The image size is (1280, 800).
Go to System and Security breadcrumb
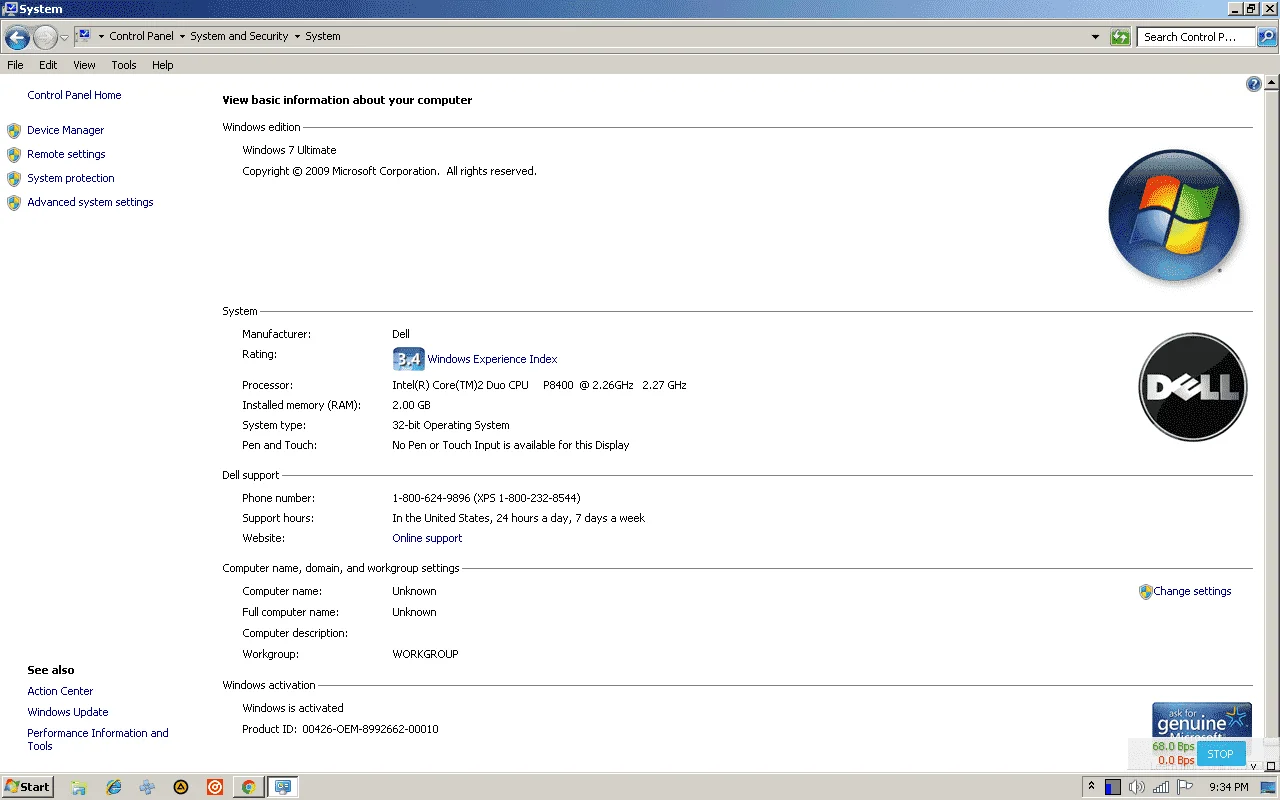(x=239, y=36)
